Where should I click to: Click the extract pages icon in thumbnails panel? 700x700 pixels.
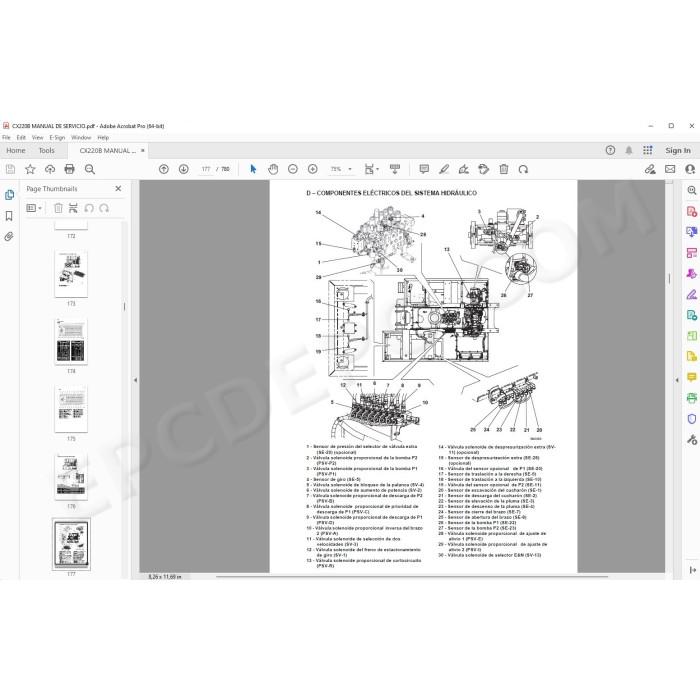(73, 208)
